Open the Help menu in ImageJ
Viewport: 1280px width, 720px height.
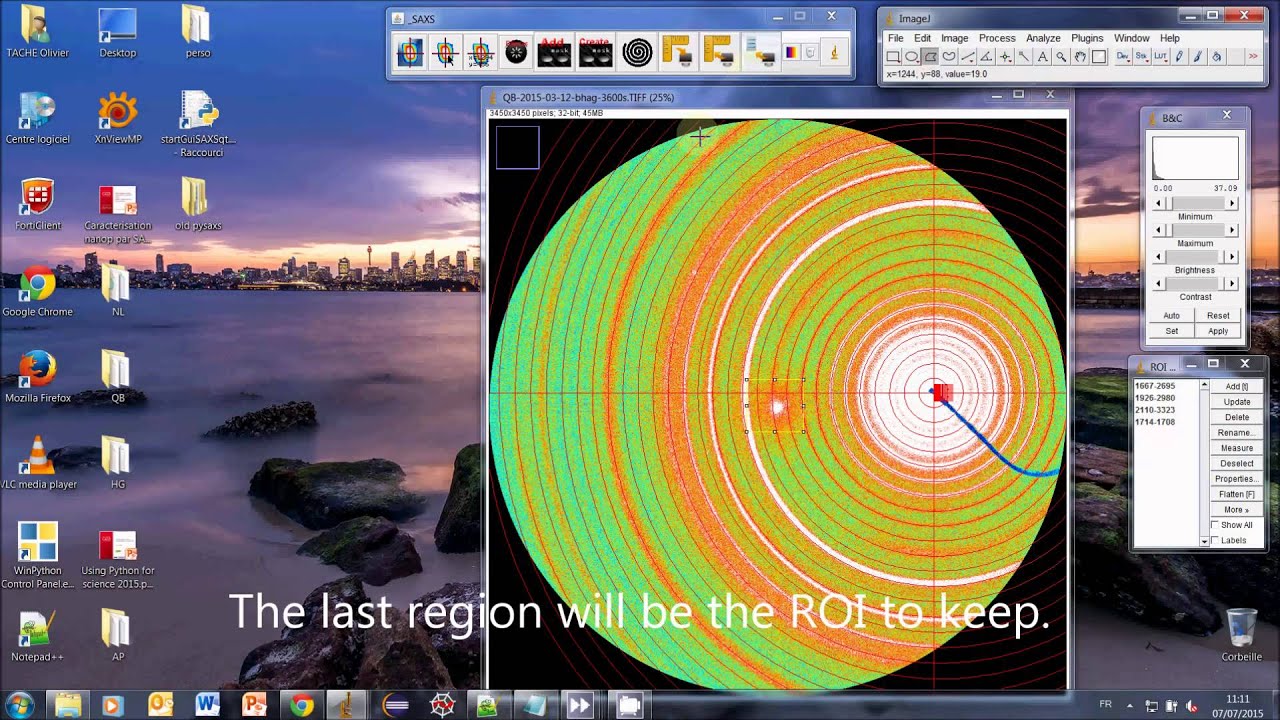point(1169,38)
